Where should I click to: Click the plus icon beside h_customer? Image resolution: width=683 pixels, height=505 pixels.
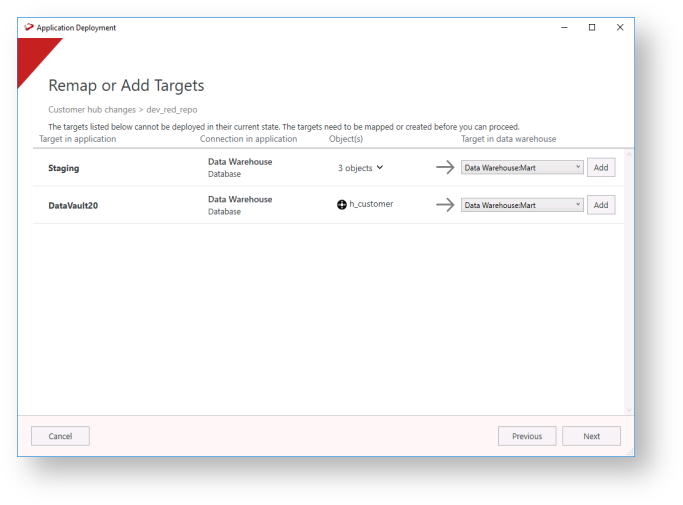click(342, 205)
